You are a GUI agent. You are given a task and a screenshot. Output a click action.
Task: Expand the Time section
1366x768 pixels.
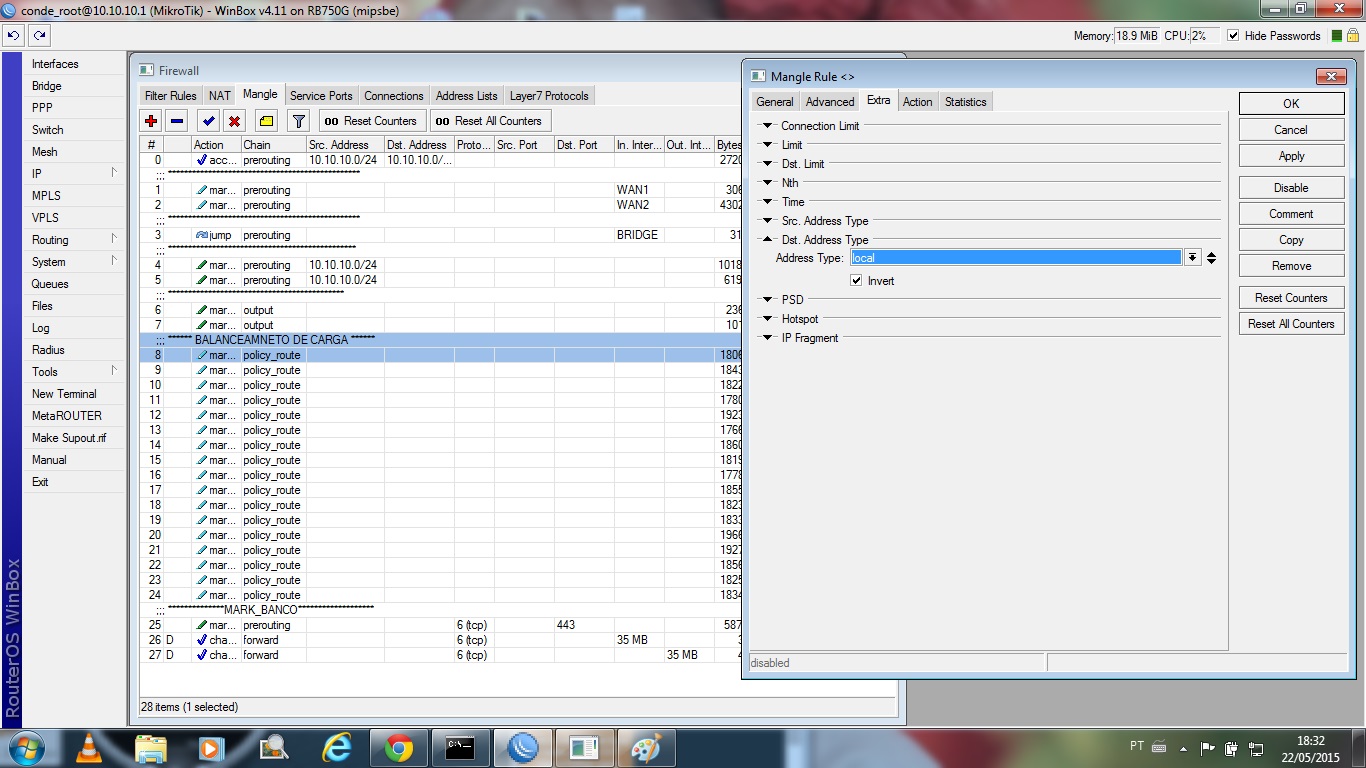coord(768,202)
